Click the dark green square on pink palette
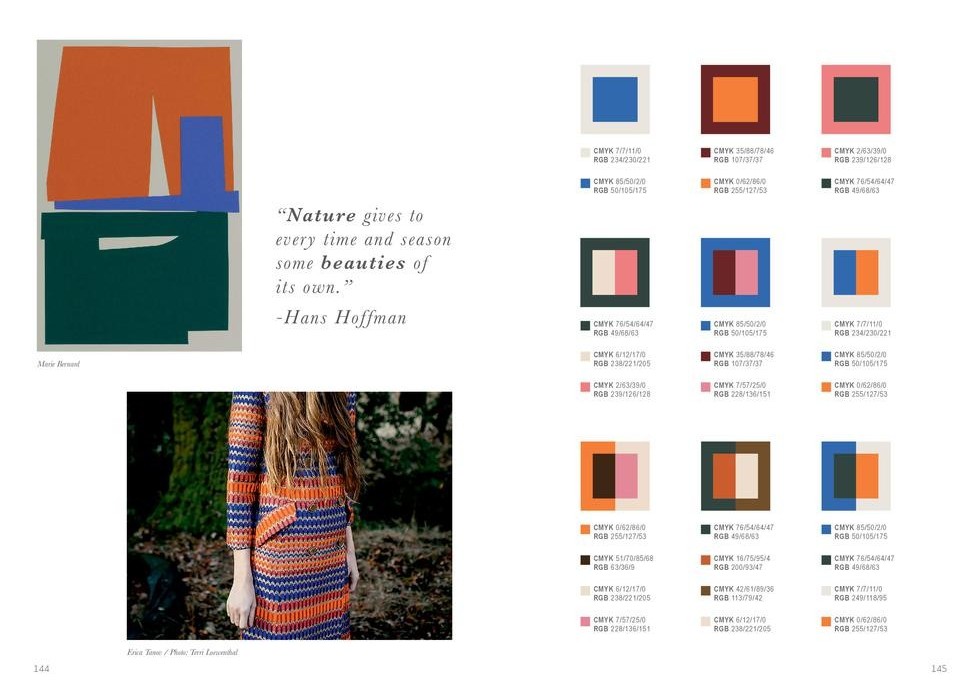The height and width of the screenshot is (700, 980). tap(856, 99)
